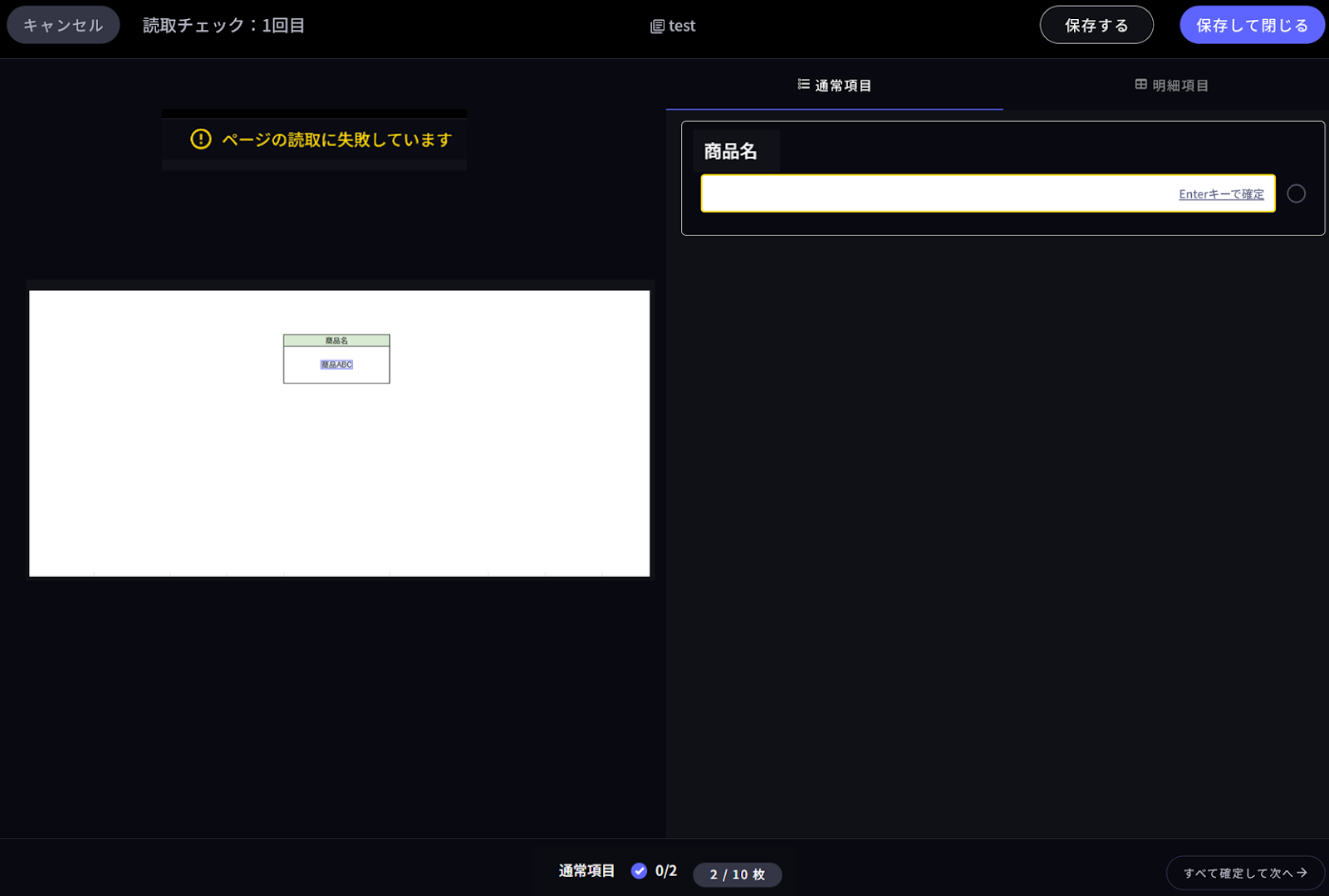Image resolution: width=1329 pixels, height=896 pixels.
Task: Click the 2 / 10 枚 page counter
Action: pos(737,874)
